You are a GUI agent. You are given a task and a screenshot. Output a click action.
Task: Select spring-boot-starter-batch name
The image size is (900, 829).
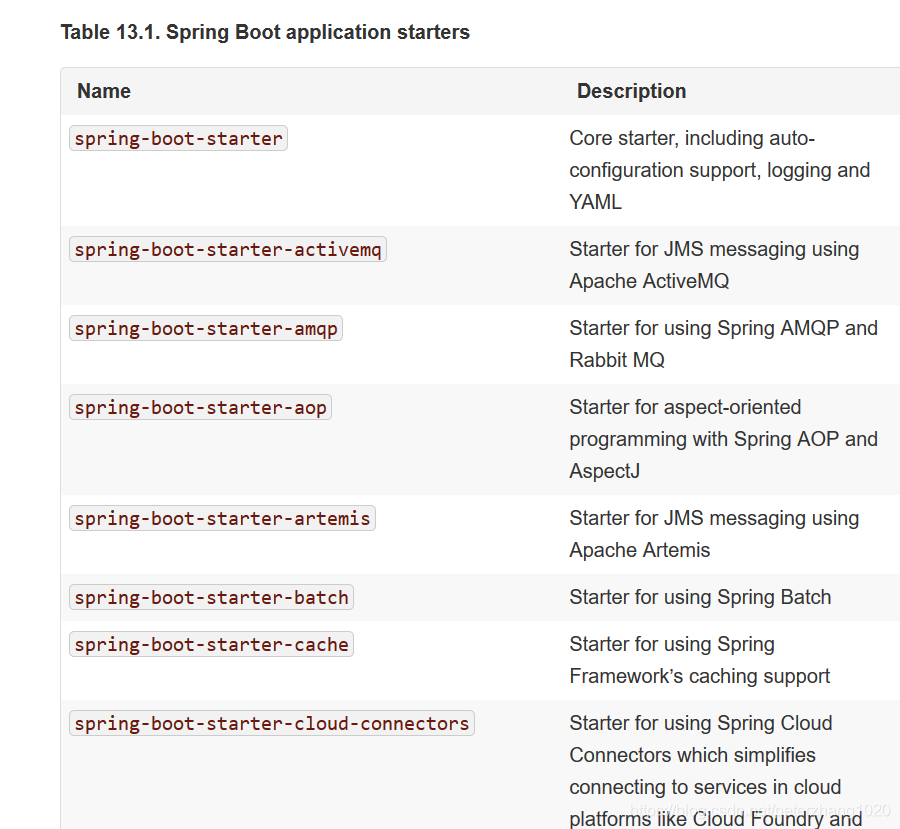(x=211, y=597)
